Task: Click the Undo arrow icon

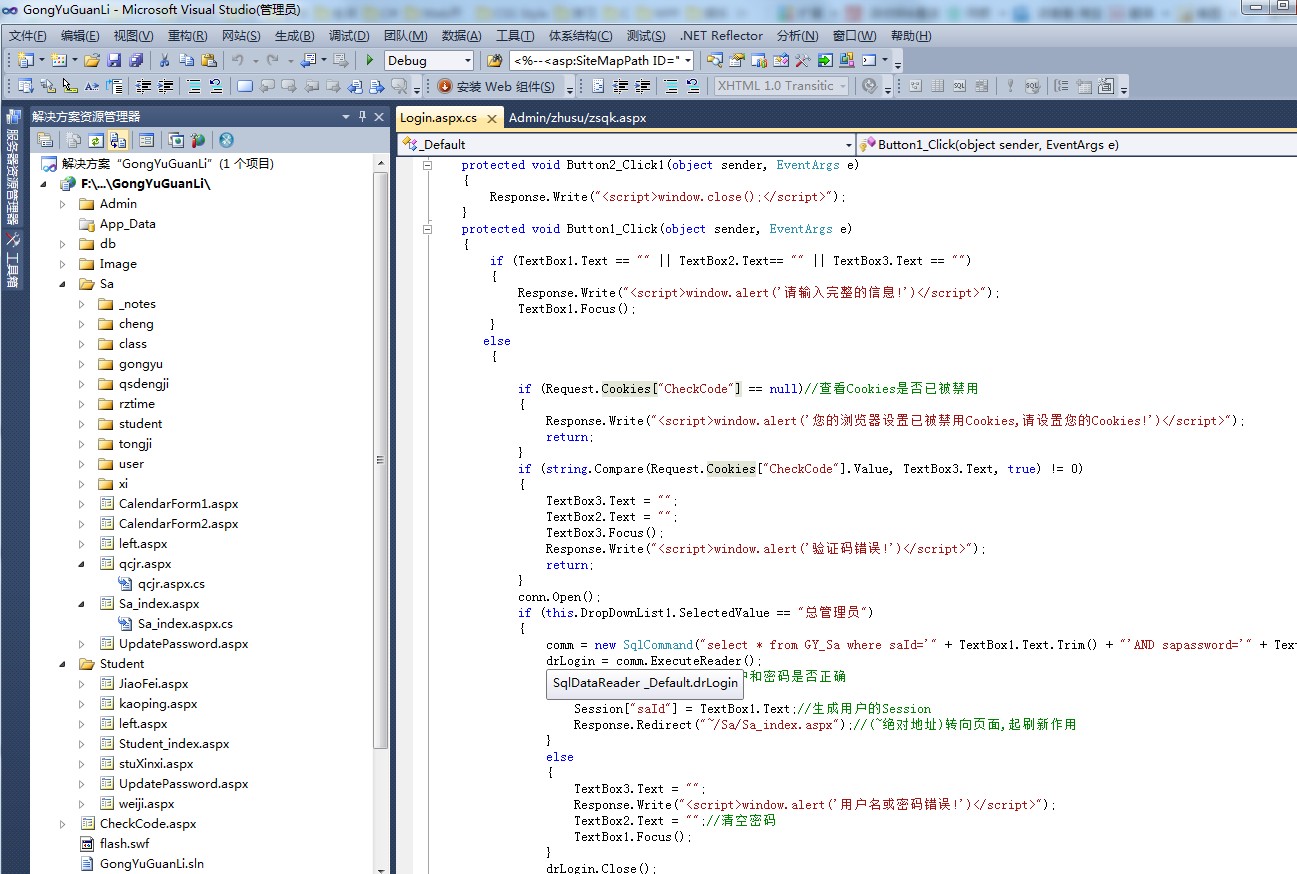Action: (x=238, y=60)
